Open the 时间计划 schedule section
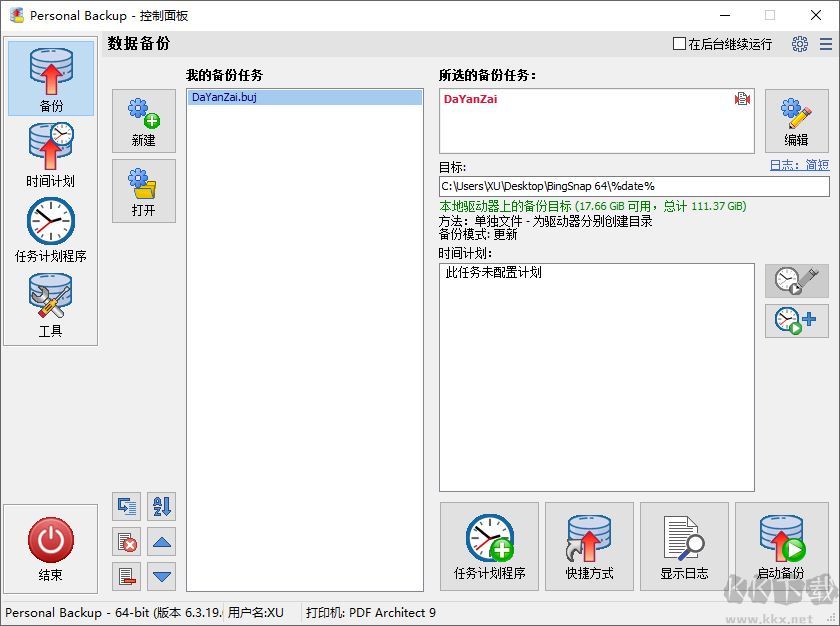This screenshot has height=626, width=840. tap(51, 155)
